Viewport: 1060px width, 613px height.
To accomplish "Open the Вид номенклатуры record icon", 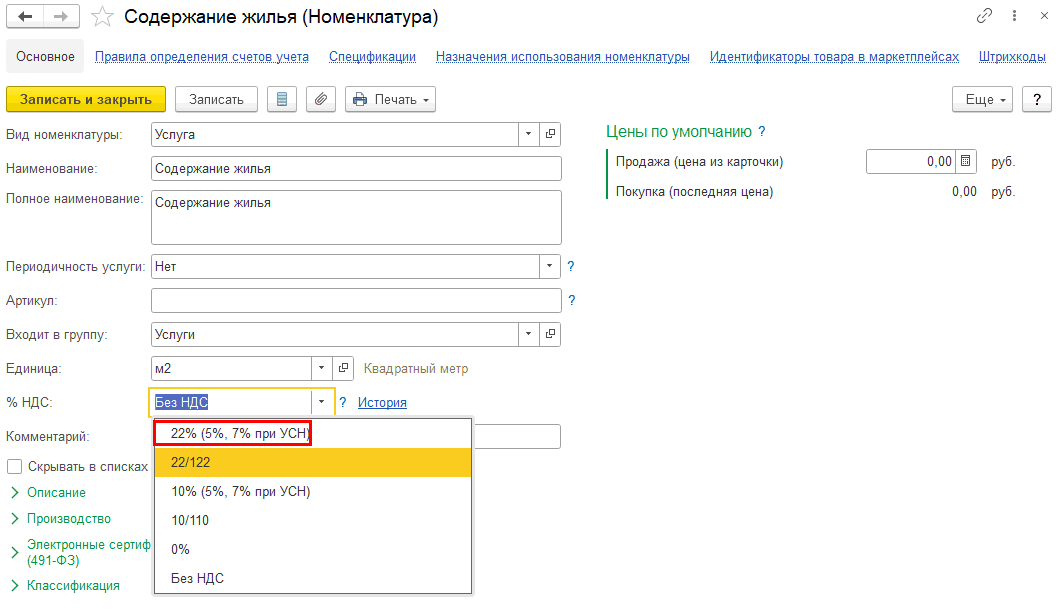I will pos(550,134).
